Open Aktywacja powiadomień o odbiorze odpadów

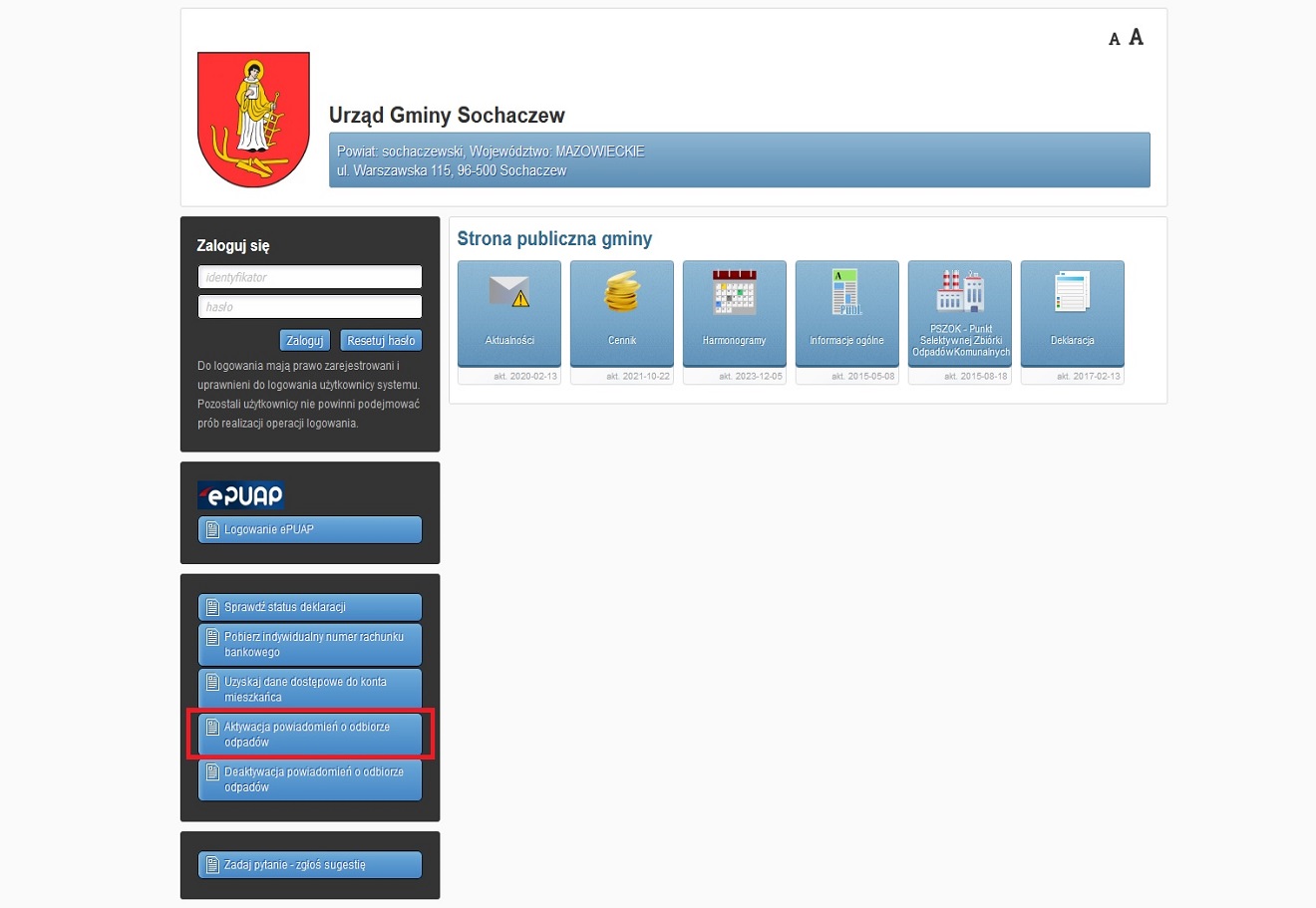310,735
